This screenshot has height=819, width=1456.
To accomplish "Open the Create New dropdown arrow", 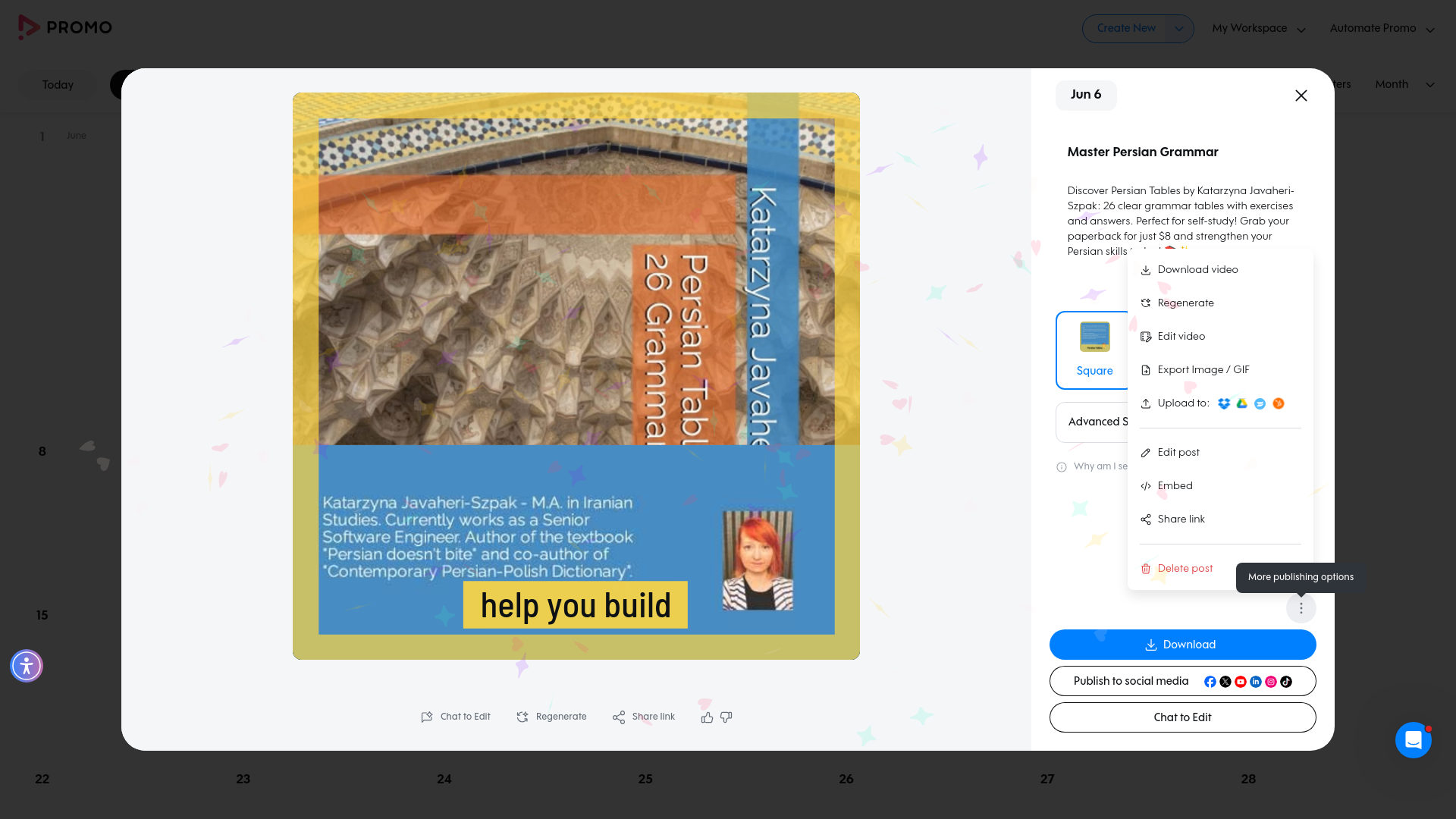I will [x=1178, y=29].
